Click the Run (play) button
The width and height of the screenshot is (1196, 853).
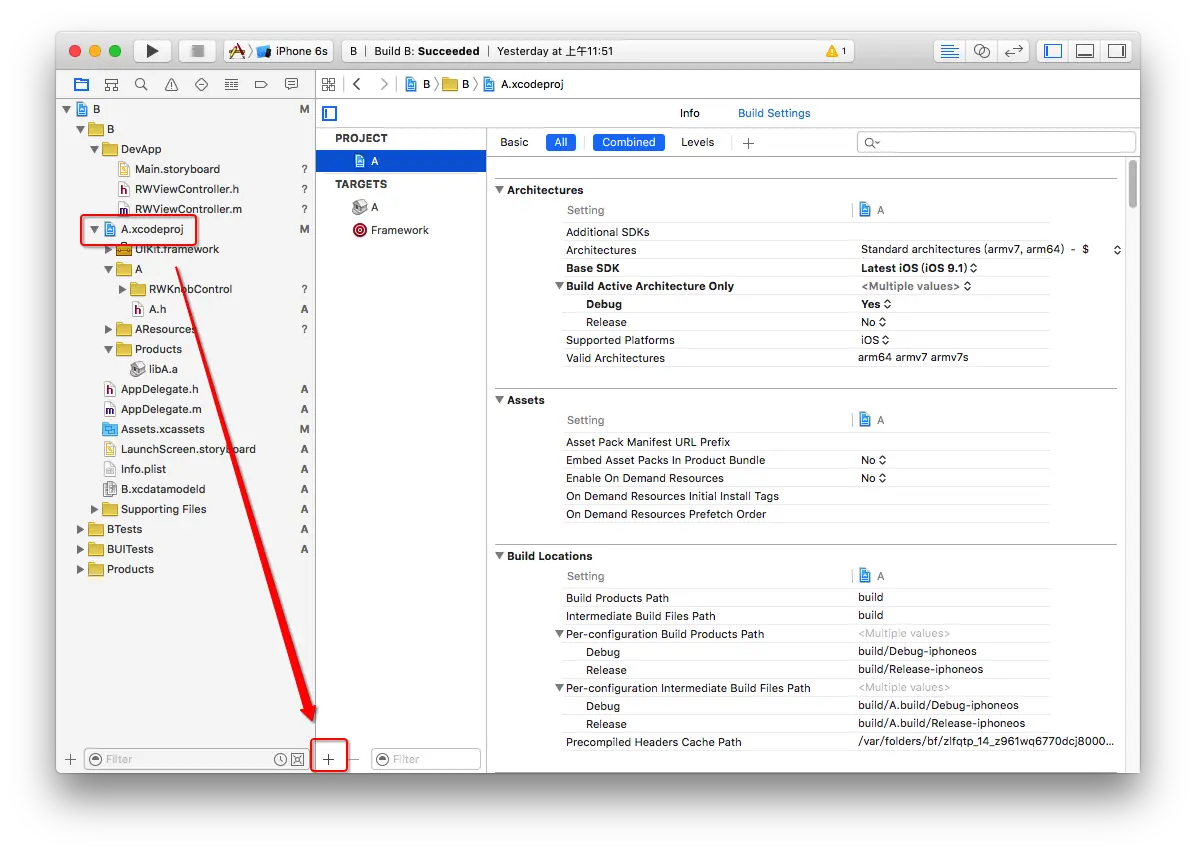(153, 51)
